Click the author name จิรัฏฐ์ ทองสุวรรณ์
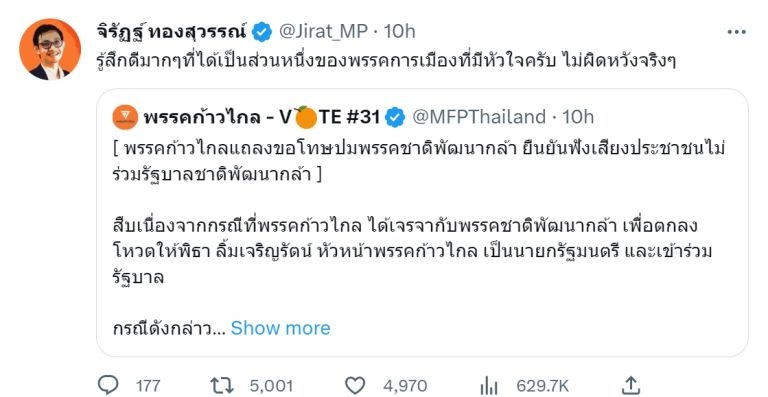Screen dimensions: 768x397 pos(172,31)
